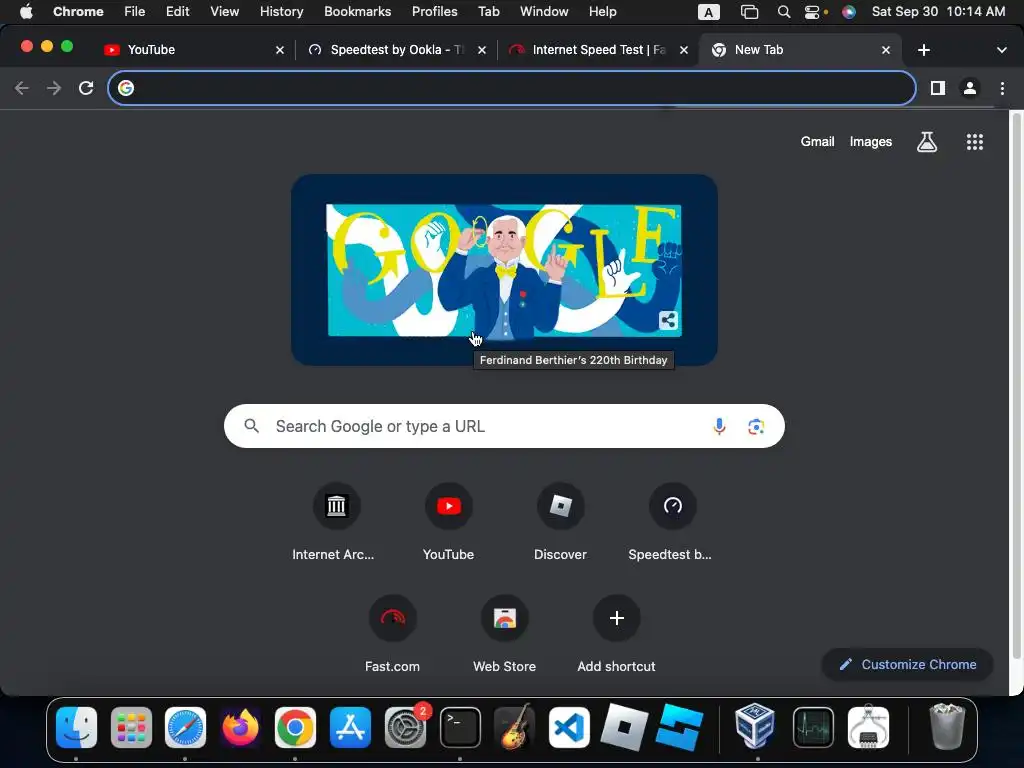Click Customize Chrome button
This screenshot has width=1024, height=768.
(x=908, y=665)
